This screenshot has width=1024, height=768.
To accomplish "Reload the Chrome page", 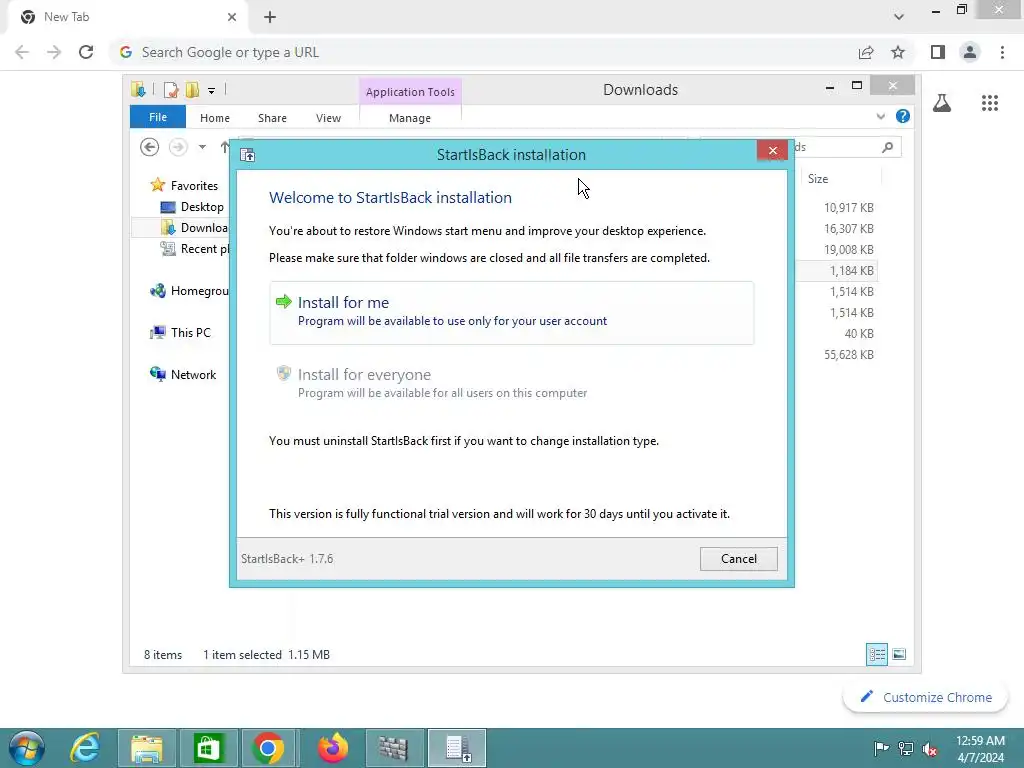I will click(x=86, y=52).
